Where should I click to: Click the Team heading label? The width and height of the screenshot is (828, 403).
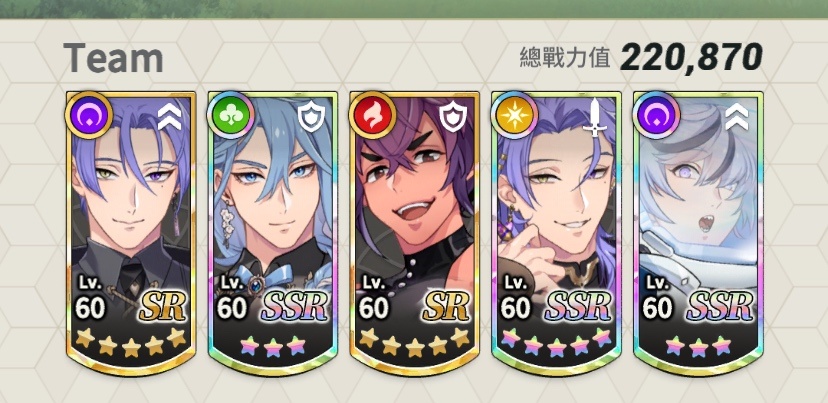(113, 58)
